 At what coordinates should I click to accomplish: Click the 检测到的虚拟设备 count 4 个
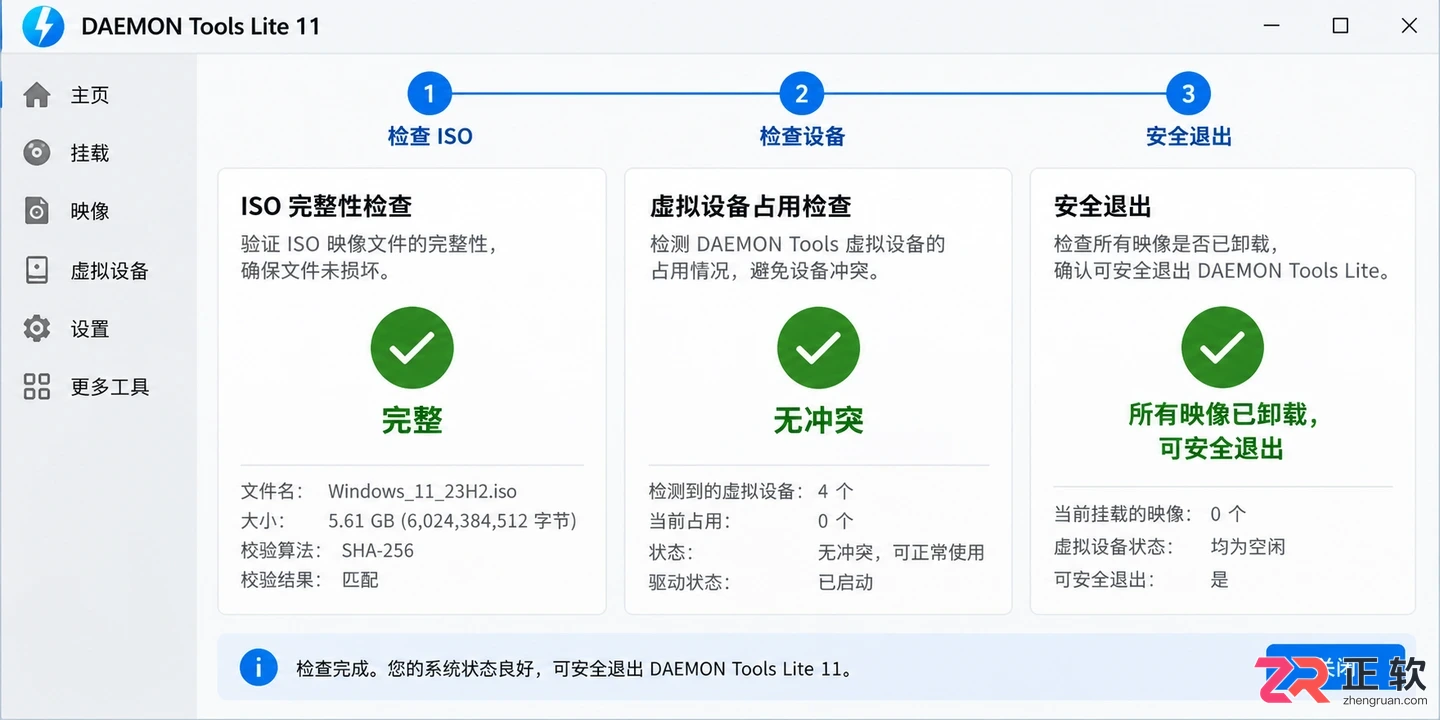836,491
